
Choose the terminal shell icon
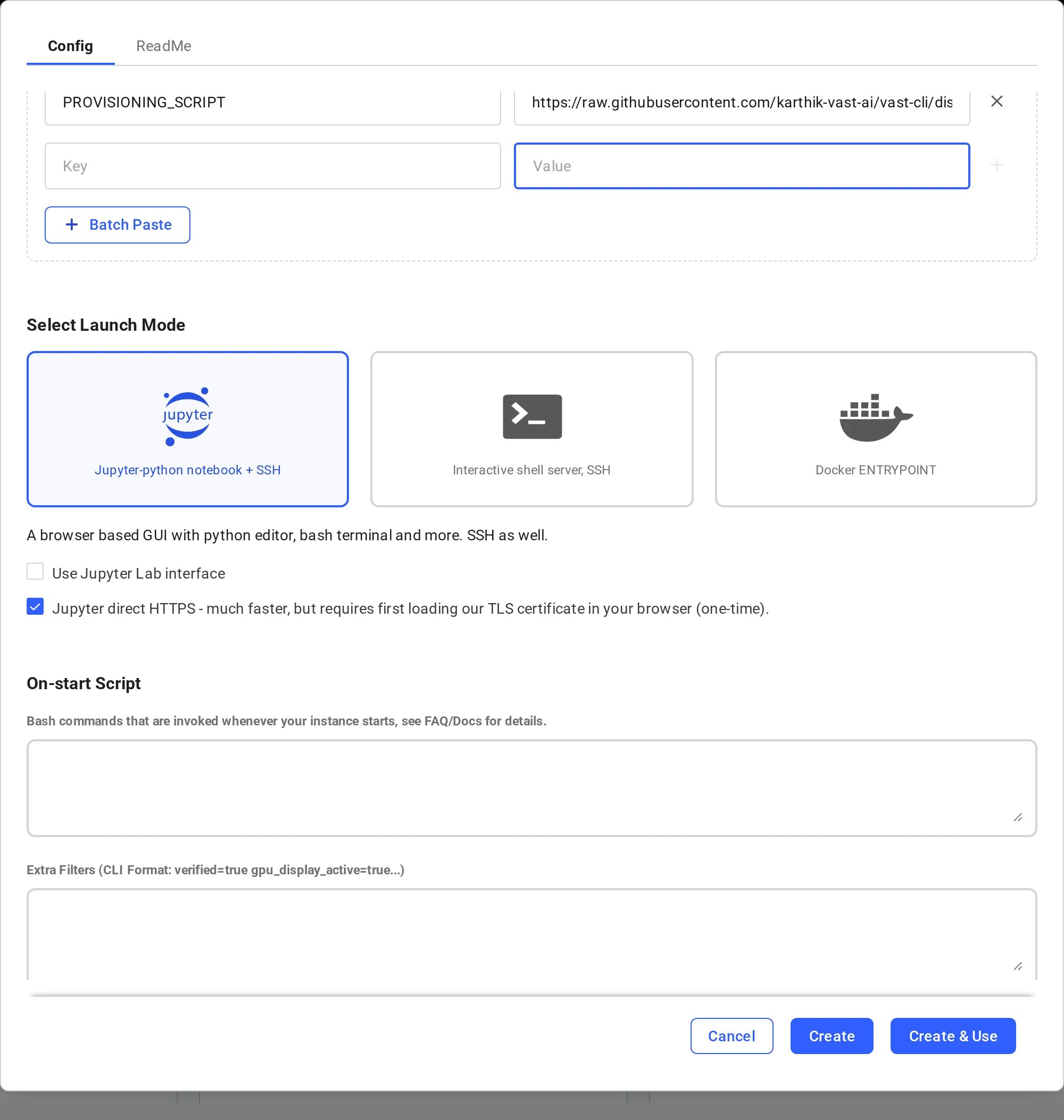[x=532, y=417]
